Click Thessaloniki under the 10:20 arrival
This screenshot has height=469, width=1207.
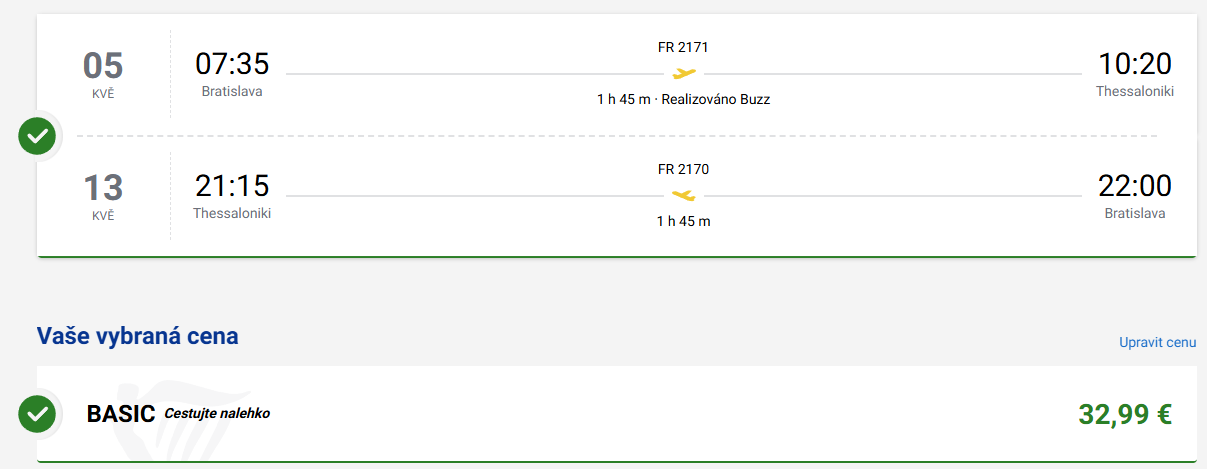[1134, 91]
